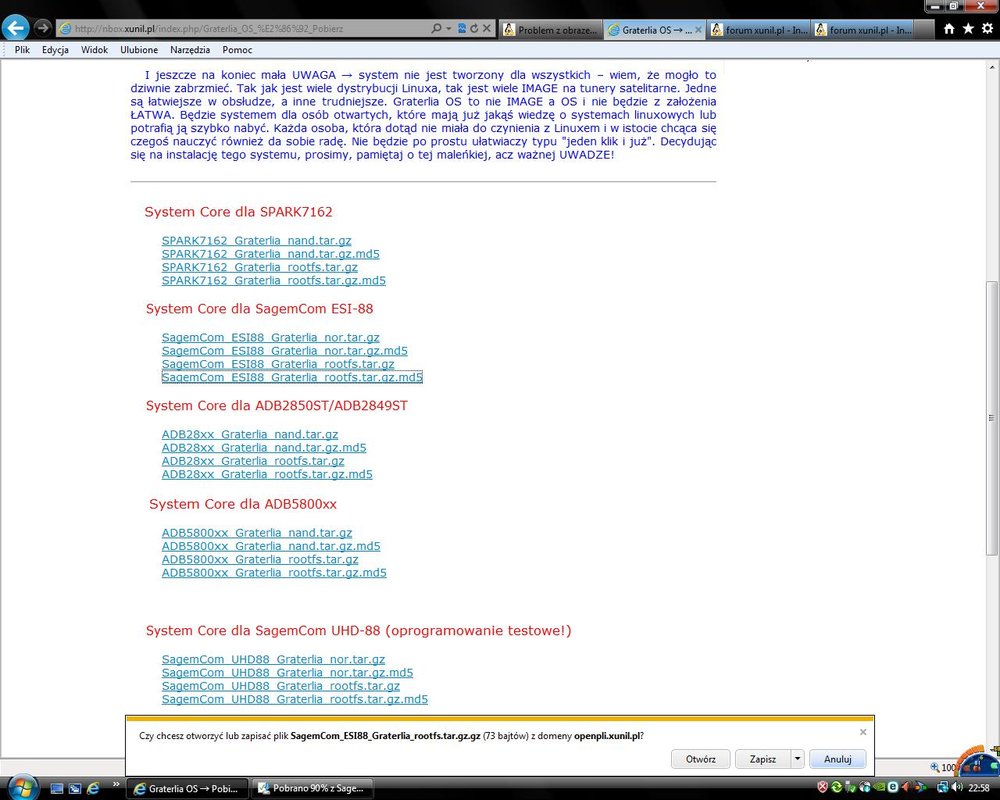Click the zoom level indicator in status bar

942,767
